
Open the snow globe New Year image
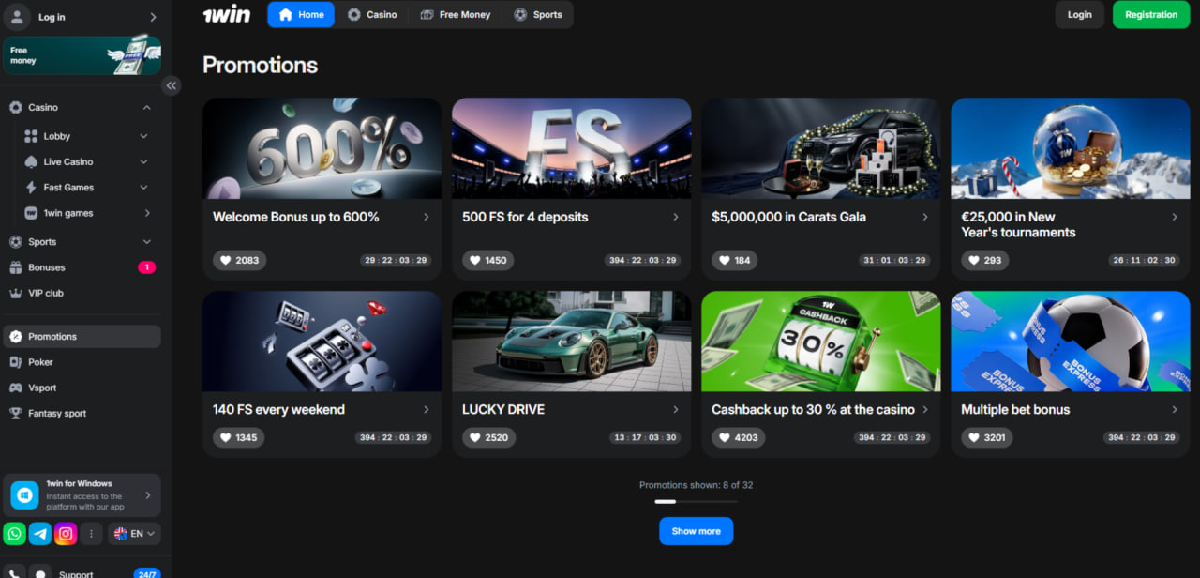click(x=1071, y=148)
